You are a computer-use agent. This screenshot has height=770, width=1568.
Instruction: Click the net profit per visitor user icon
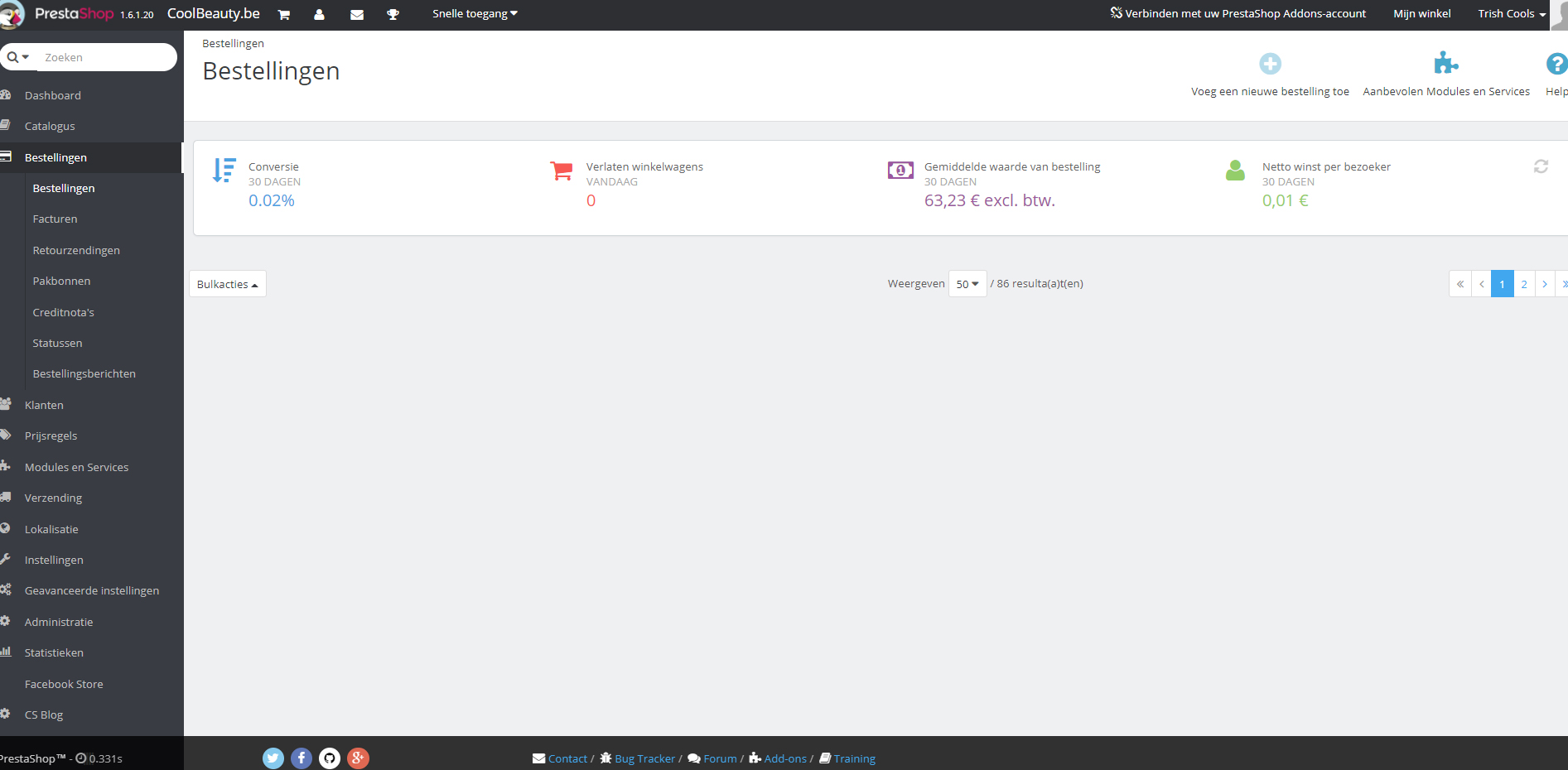[1235, 170]
